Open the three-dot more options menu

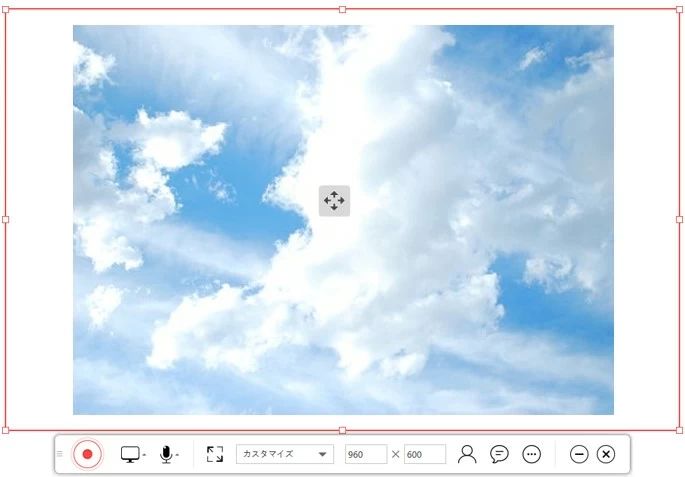[x=532, y=454]
